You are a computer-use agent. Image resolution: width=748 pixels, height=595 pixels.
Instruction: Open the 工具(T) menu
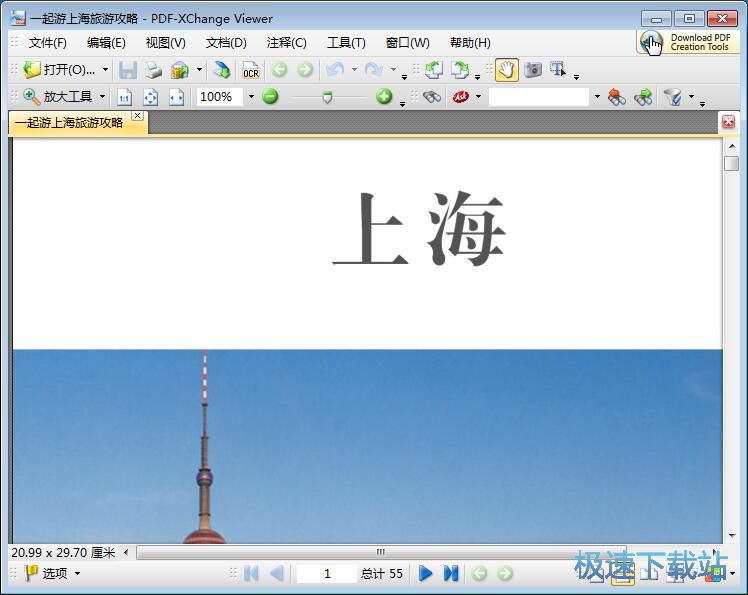tap(346, 43)
